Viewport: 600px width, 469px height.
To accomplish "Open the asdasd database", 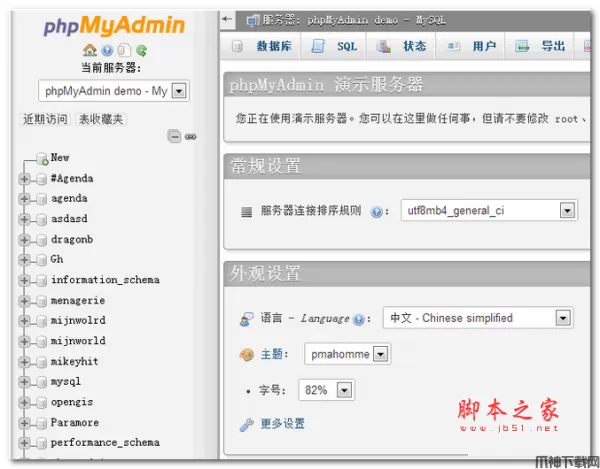I will tap(69, 219).
